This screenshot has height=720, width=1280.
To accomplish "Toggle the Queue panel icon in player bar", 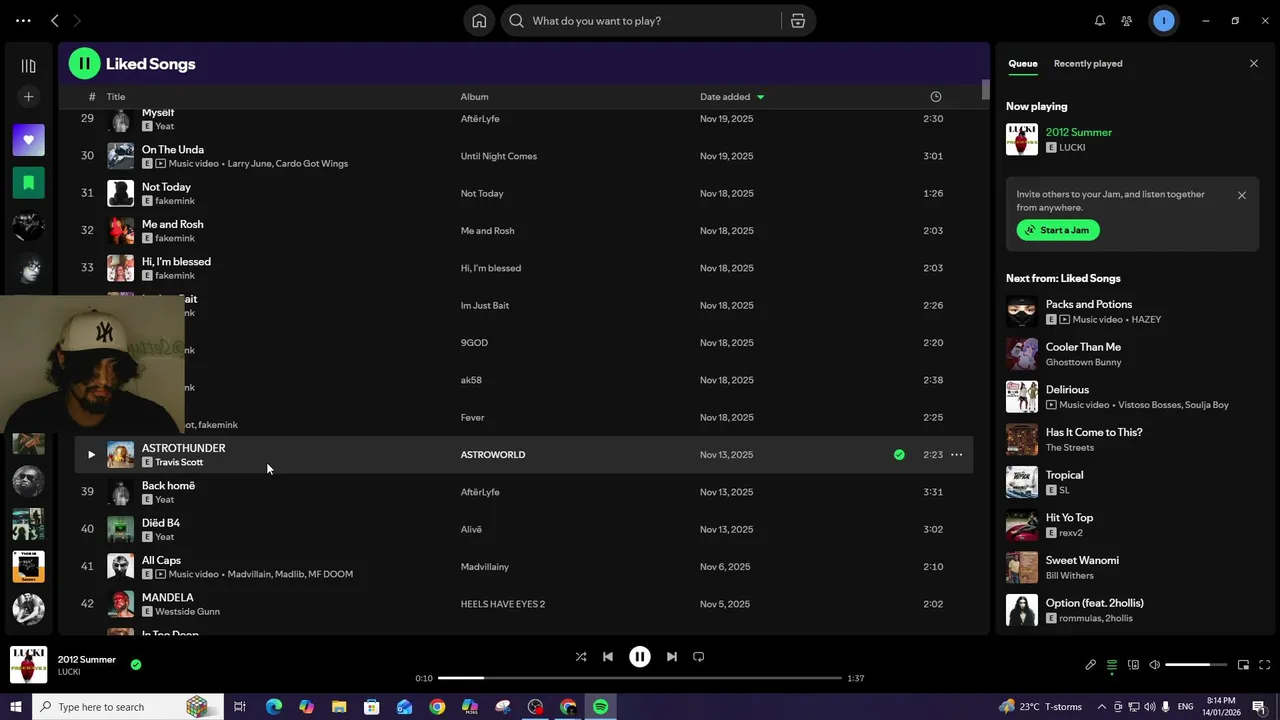I will (x=1112, y=665).
